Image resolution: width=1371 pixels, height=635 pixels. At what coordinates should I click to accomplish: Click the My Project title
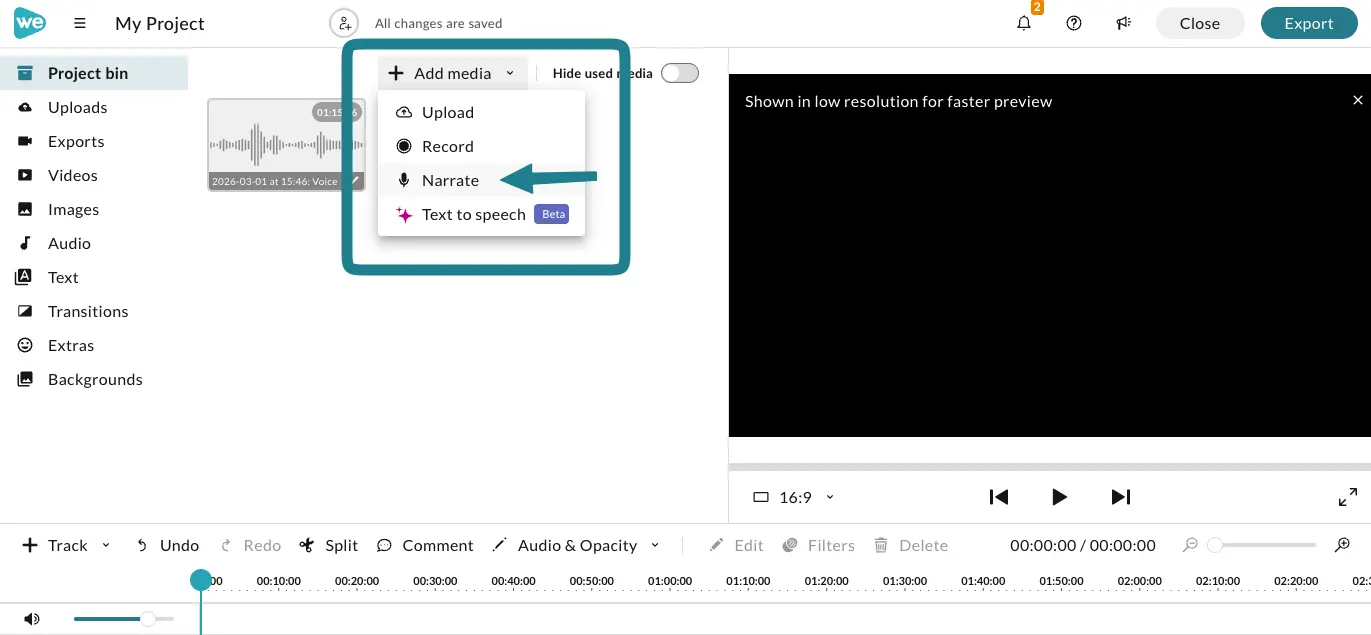click(x=160, y=23)
